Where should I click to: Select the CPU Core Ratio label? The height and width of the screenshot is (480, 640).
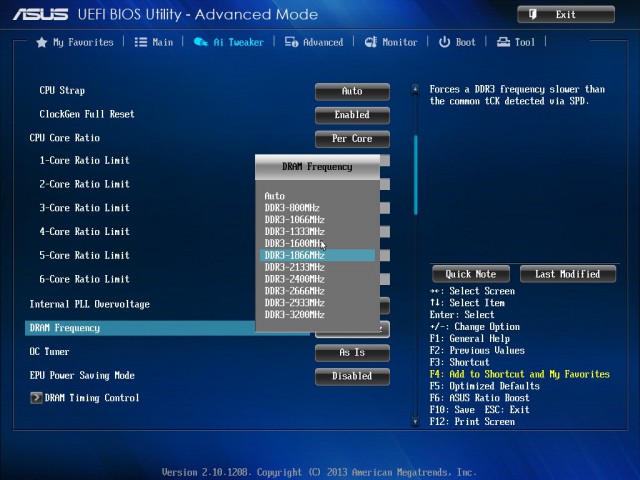coord(64,138)
